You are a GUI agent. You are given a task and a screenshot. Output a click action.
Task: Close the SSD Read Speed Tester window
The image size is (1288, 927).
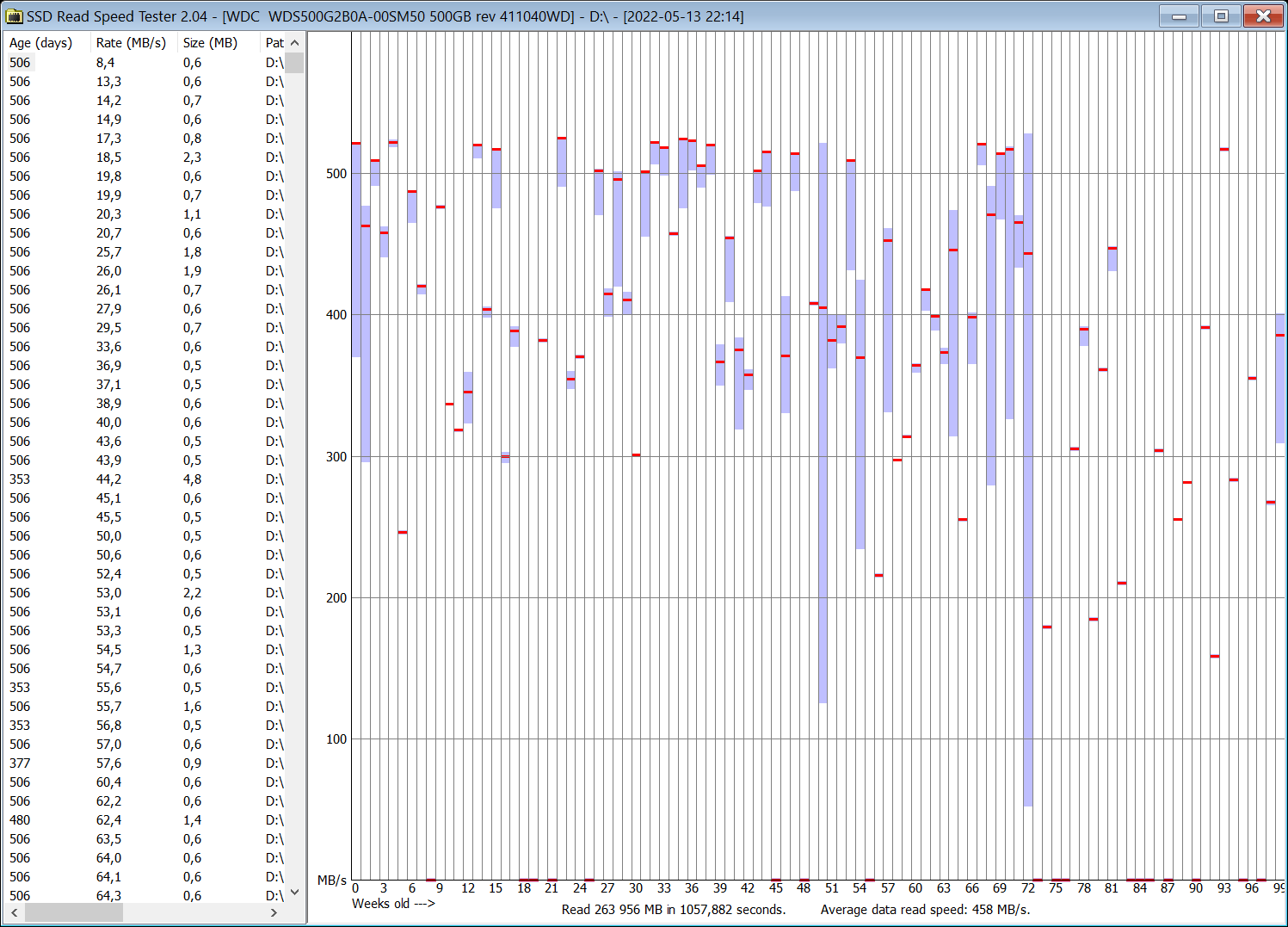coord(1263,16)
